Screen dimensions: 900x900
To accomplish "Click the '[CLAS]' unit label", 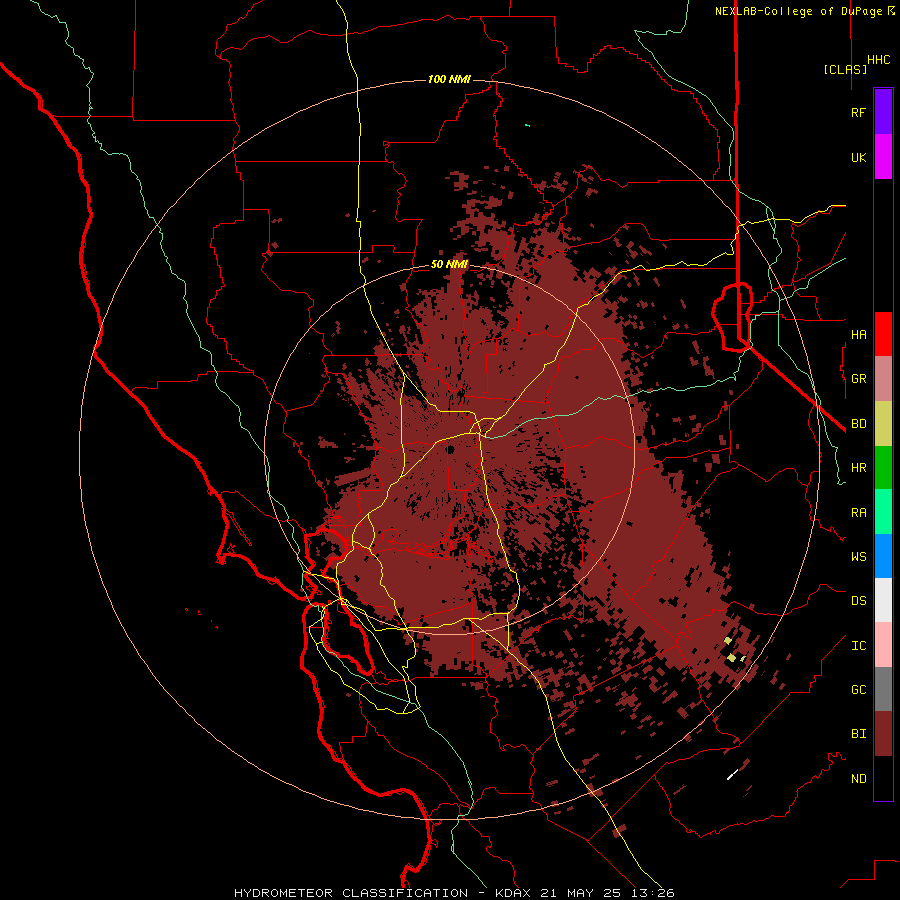I will pos(845,69).
